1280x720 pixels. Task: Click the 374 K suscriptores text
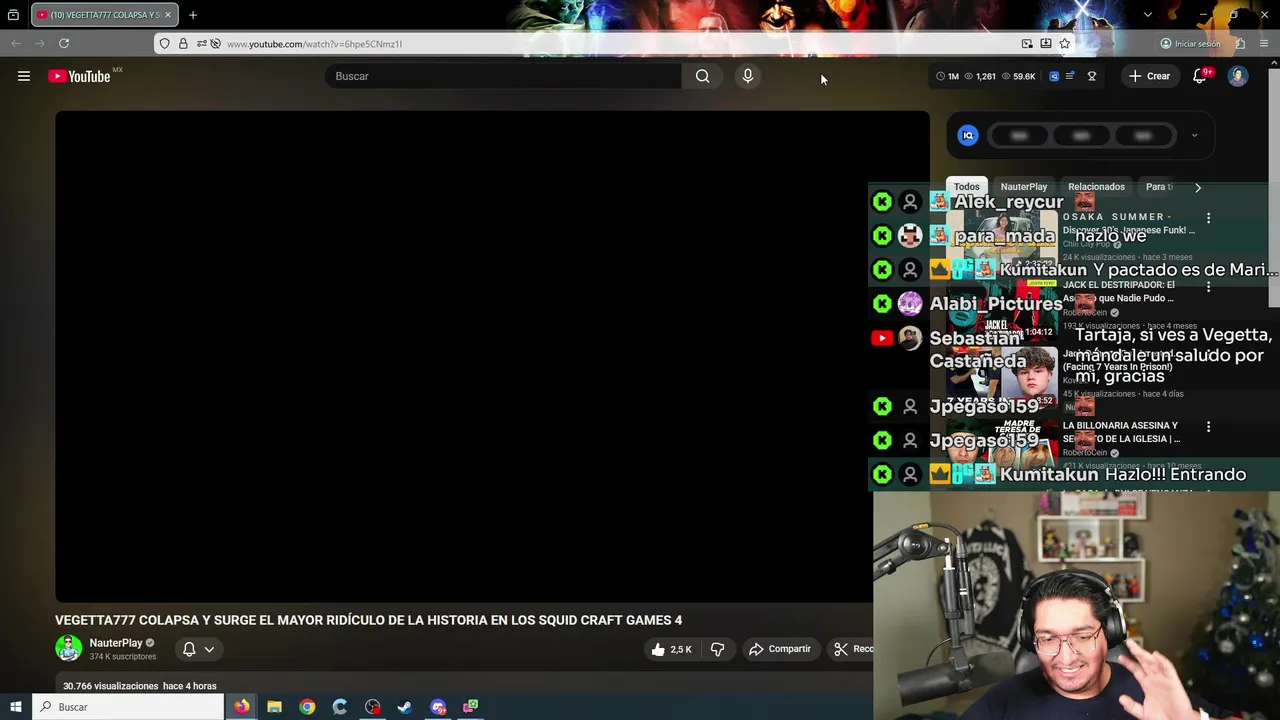(122, 657)
